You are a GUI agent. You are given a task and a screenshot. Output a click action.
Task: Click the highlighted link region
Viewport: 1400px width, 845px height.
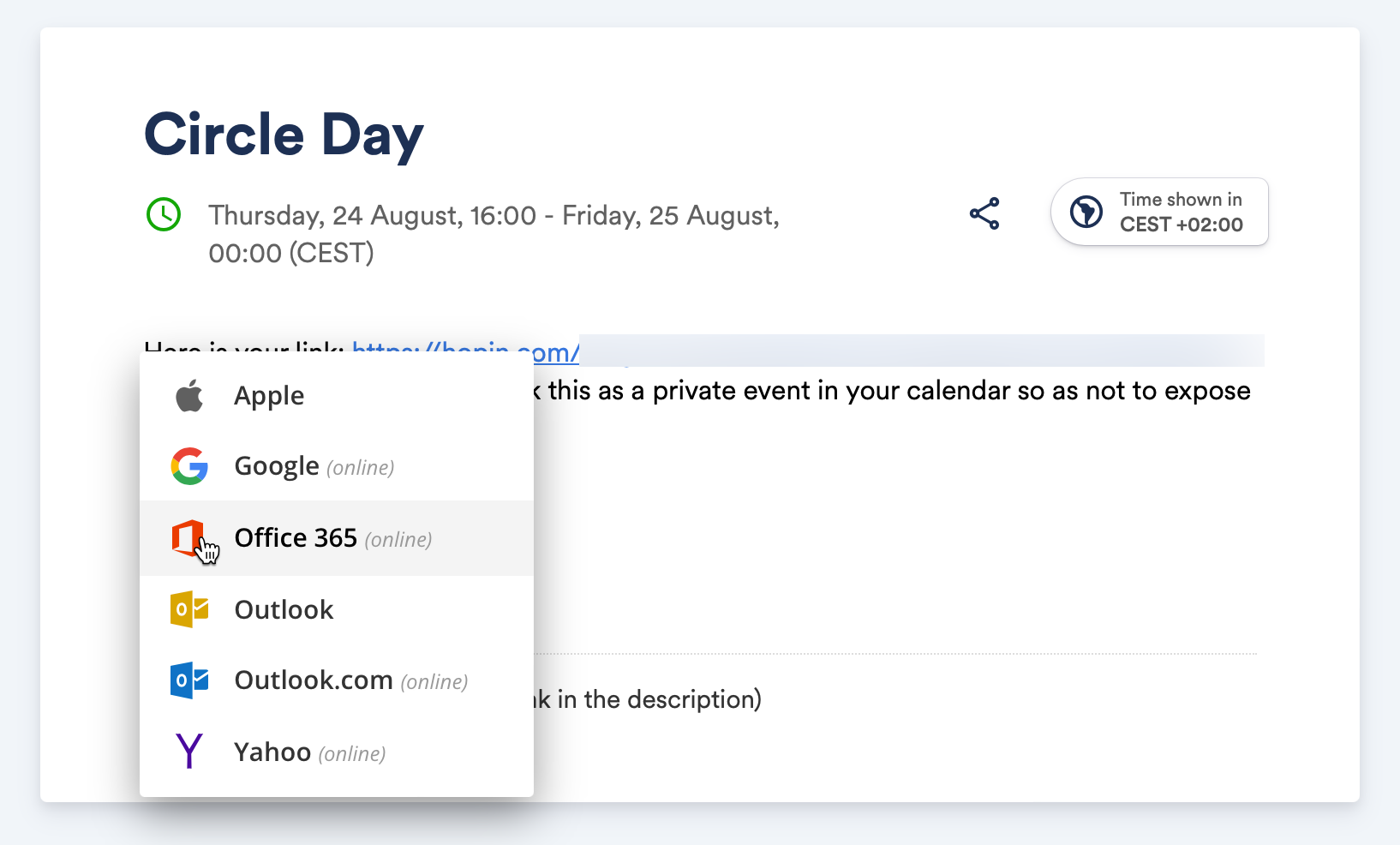tap(921, 351)
